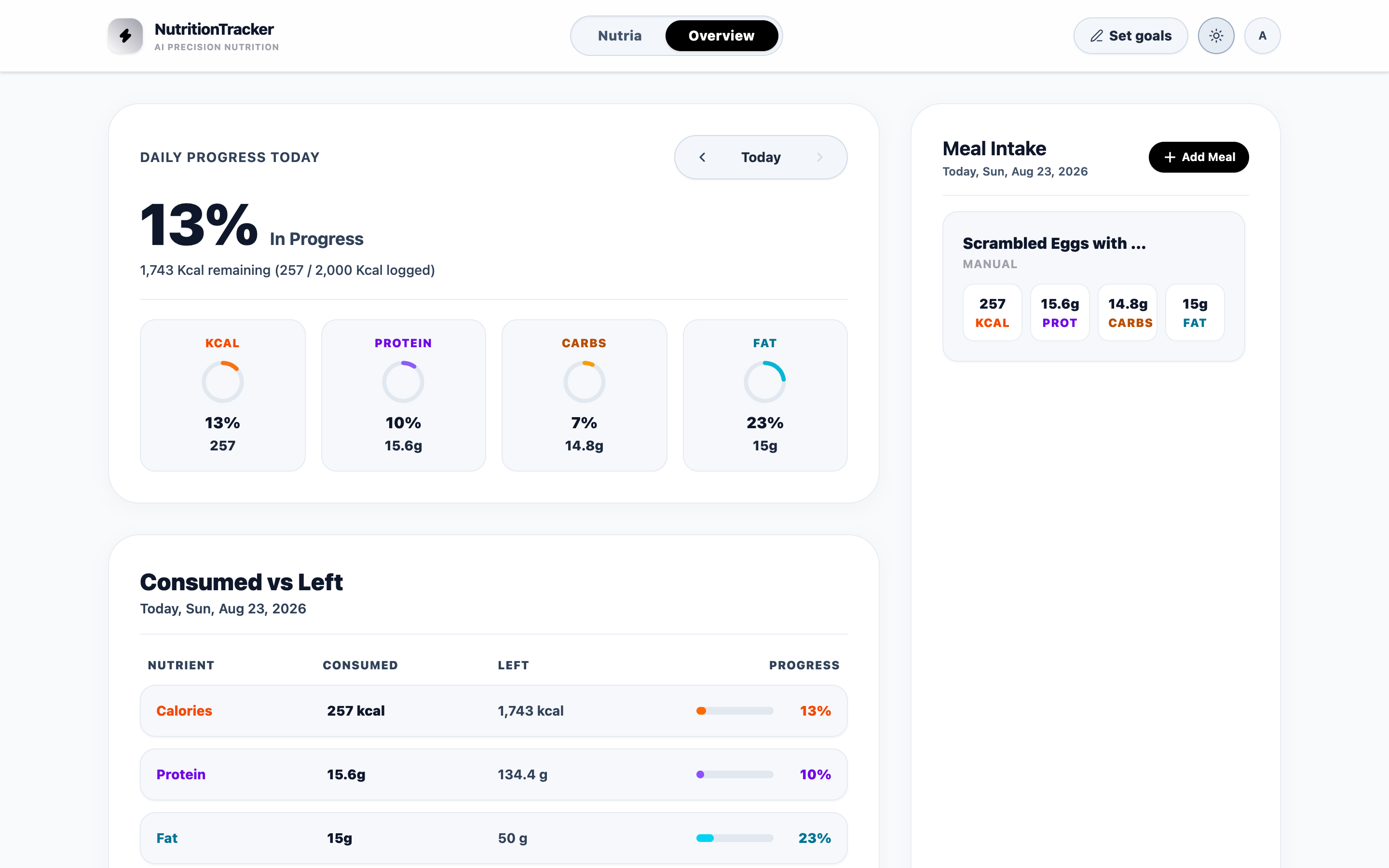Open the user avatar A menu
Viewport: 1389px width, 868px height.
(x=1262, y=36)
